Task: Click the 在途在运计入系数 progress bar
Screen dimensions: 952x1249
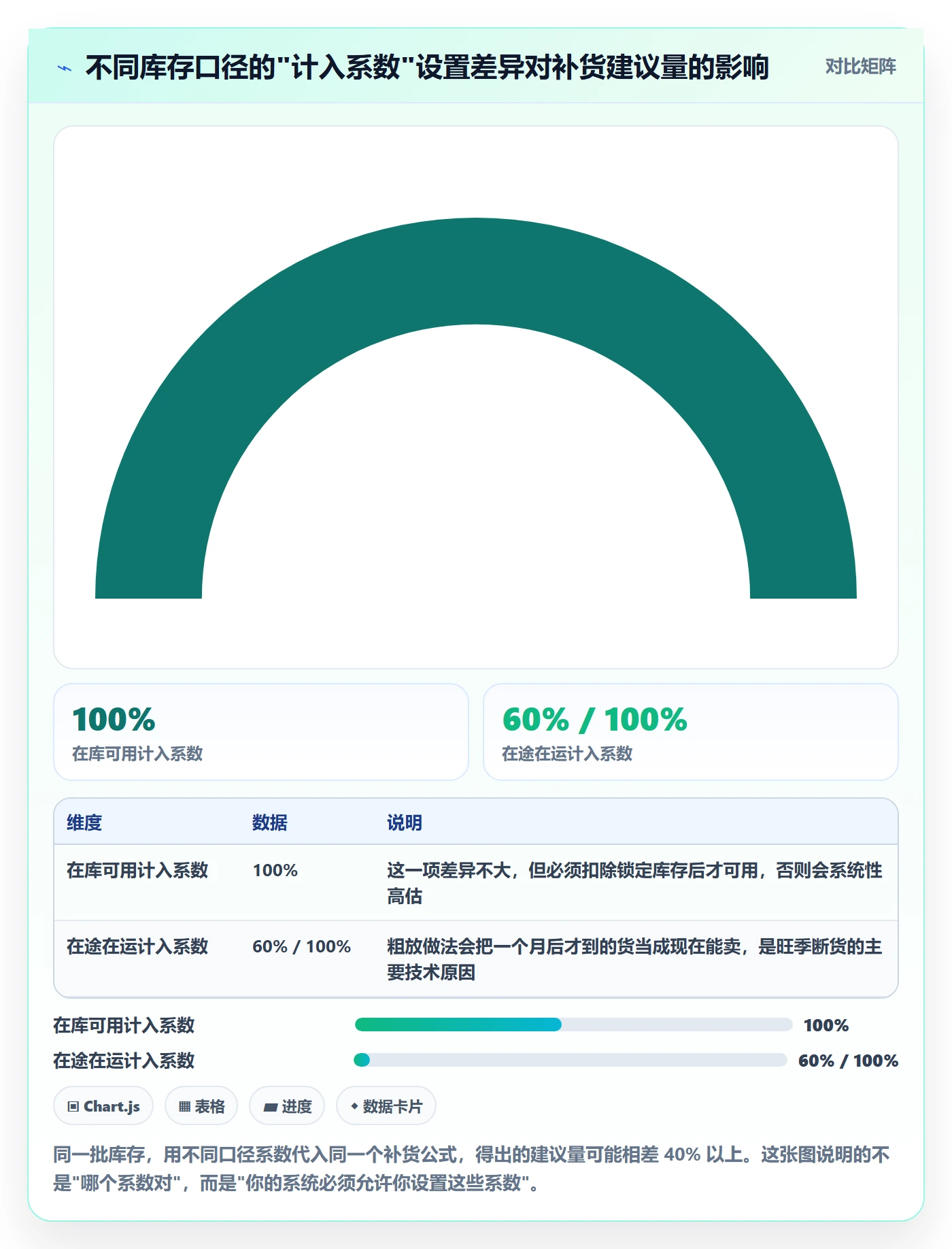Action: click(x=571, y=1060)
